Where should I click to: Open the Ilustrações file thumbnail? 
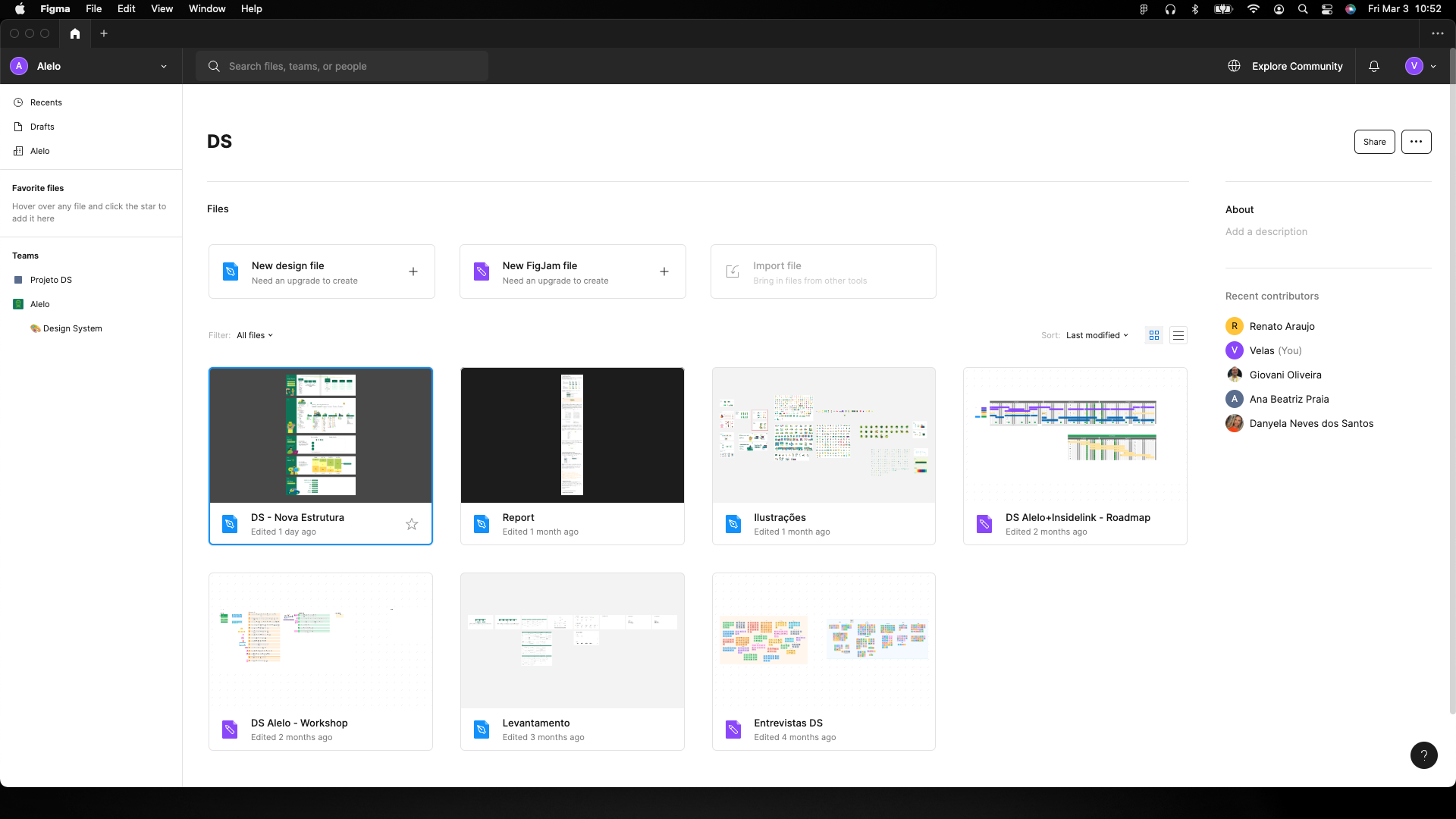click(x=824, y=435)
